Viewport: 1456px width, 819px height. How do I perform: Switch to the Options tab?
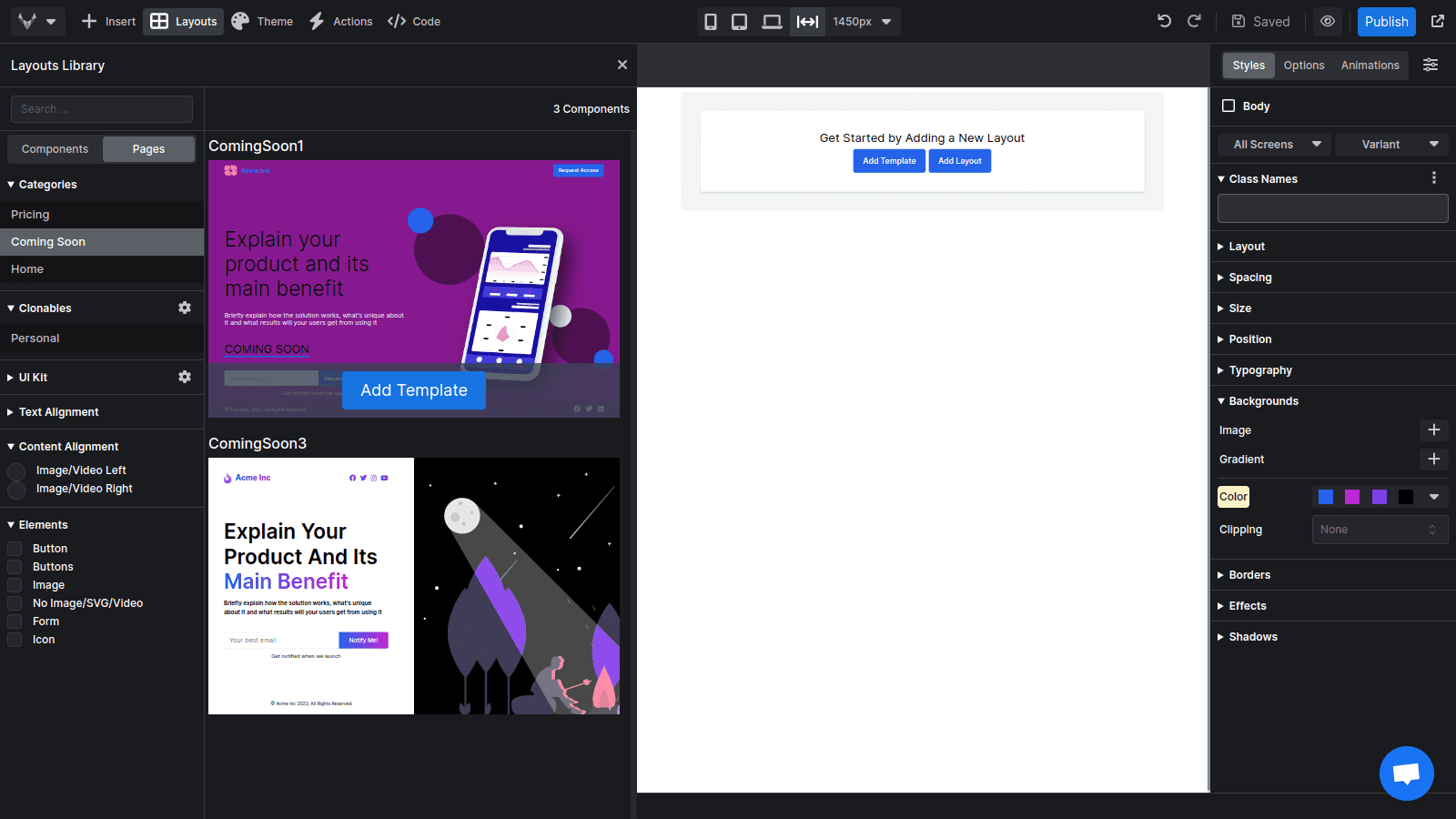pyautogui.click(x=1304, y=66)
